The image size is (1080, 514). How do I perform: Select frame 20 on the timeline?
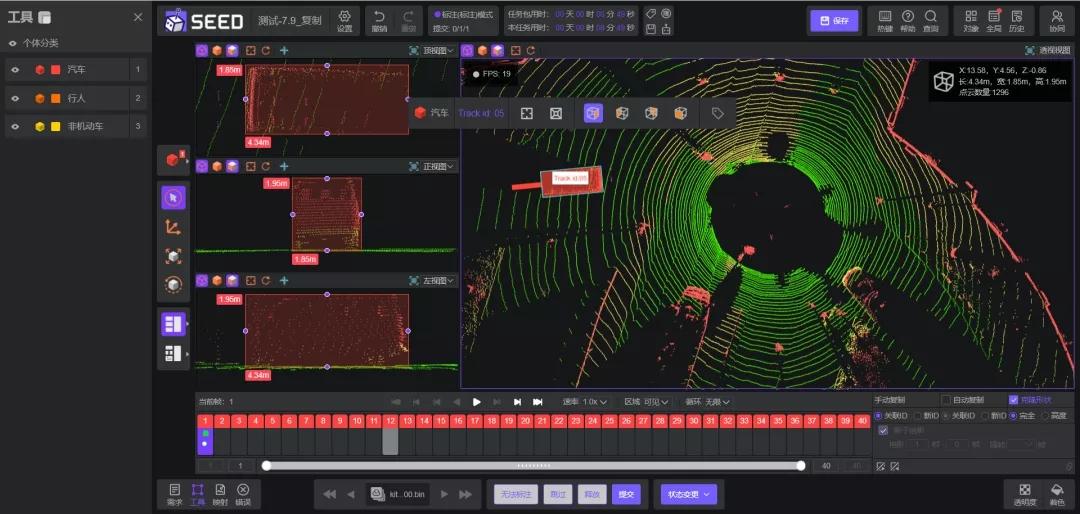pyautogui.click(x=525, y=421)
